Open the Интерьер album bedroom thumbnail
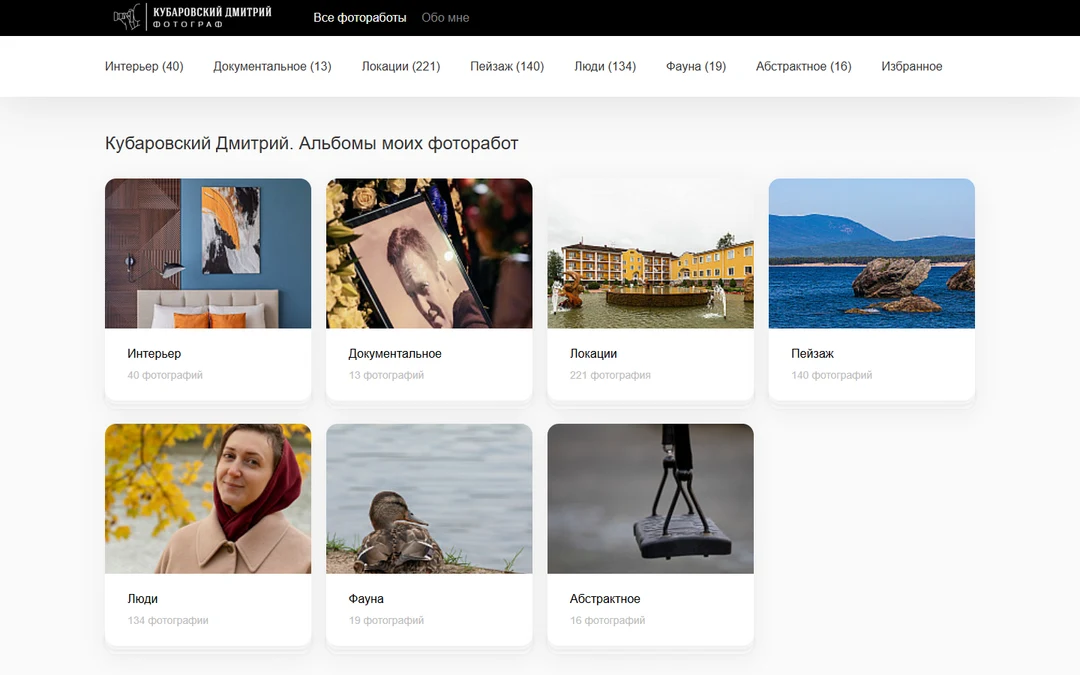The image size is (1080, 675). coord(208,253)
